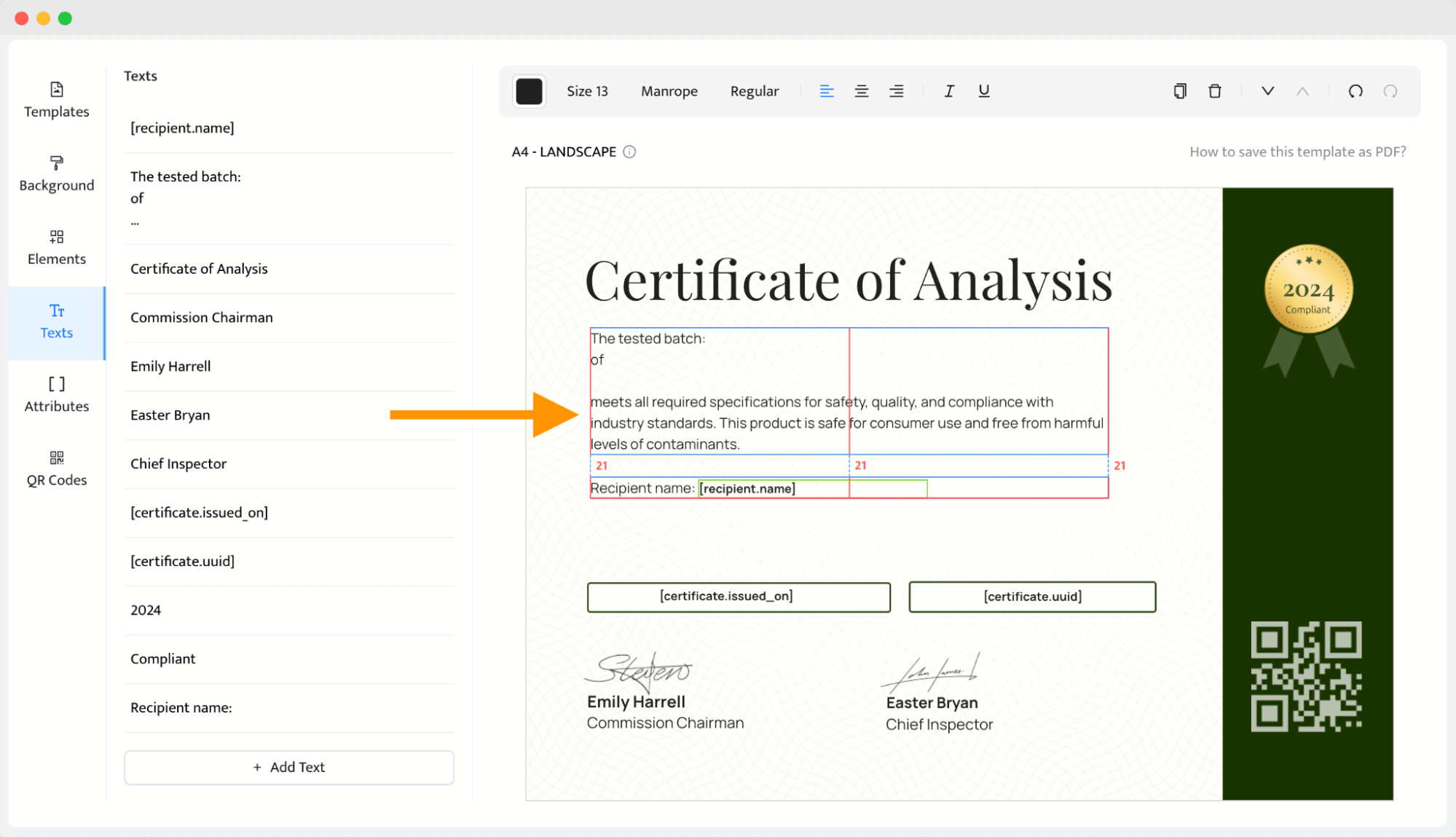1456x837 pixels.
Task: Select the Certificate of Analysis title on canvas
Action: click(x=849, y=281)
